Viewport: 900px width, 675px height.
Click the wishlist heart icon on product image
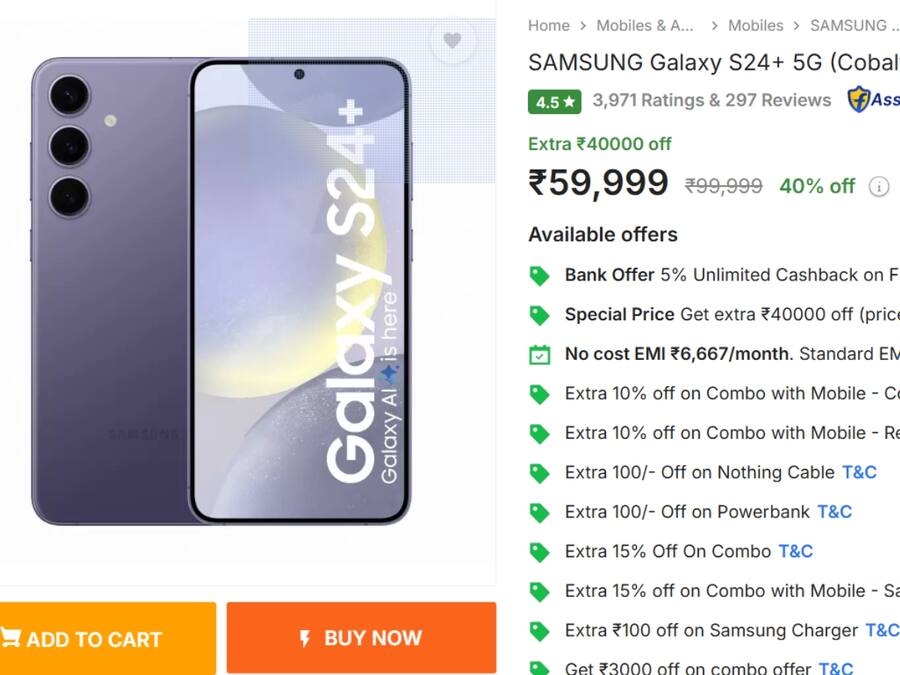click(453, 40)
